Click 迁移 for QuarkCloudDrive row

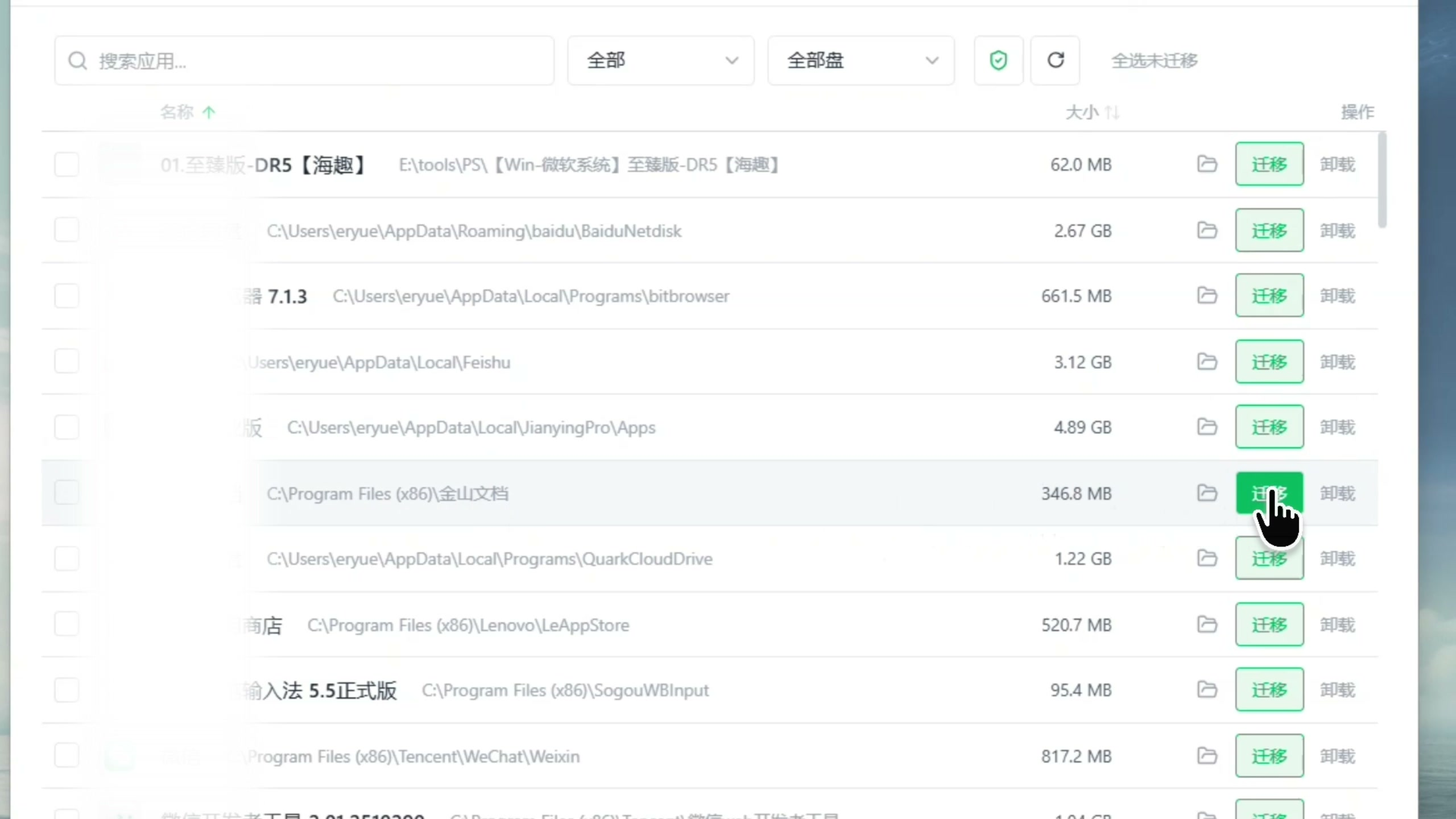1269,558
